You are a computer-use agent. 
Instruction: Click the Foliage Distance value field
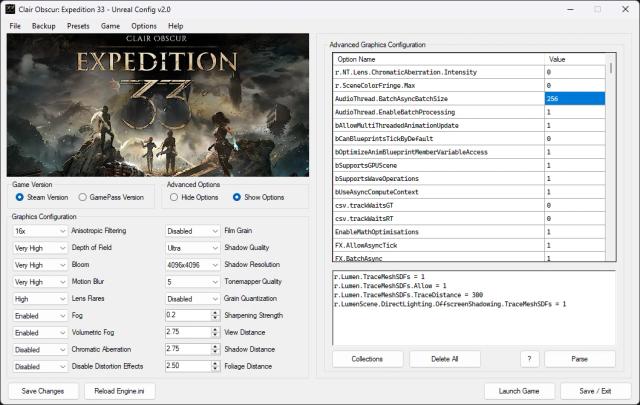[188, 366]
